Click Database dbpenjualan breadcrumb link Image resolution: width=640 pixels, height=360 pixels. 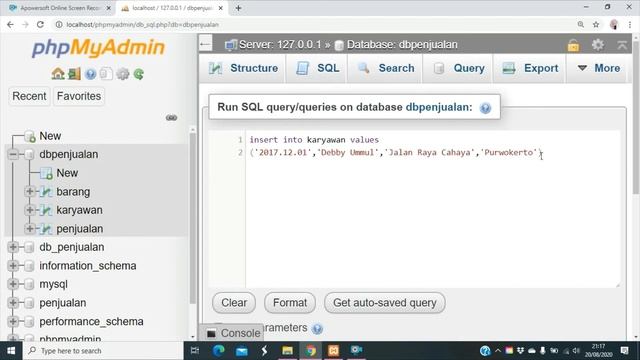pos(402,44)
